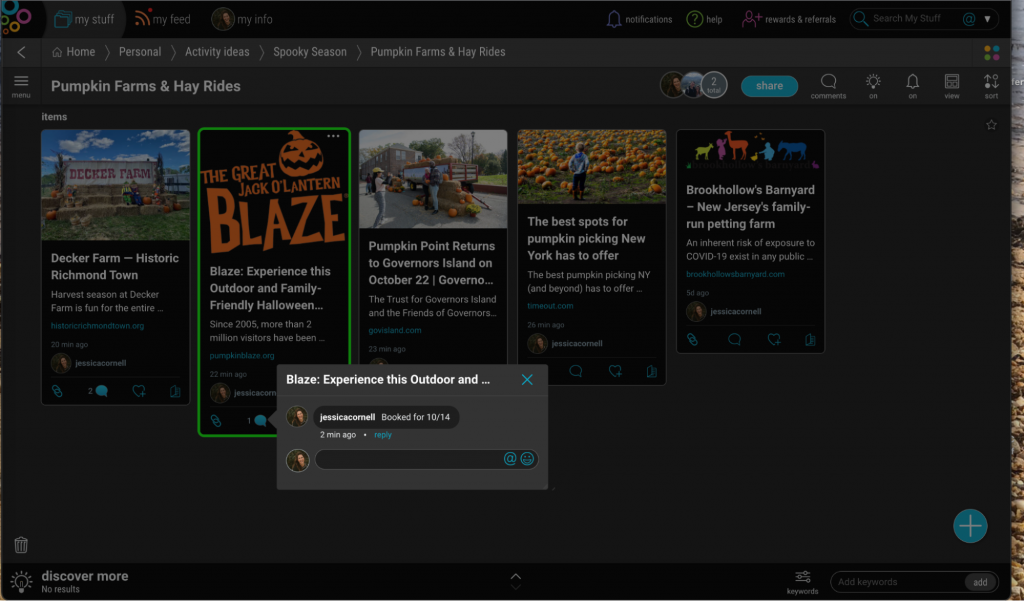Navigate to Home breadcrumb
The height and width of the screenshot is (601, 1024).
[73, 52]
